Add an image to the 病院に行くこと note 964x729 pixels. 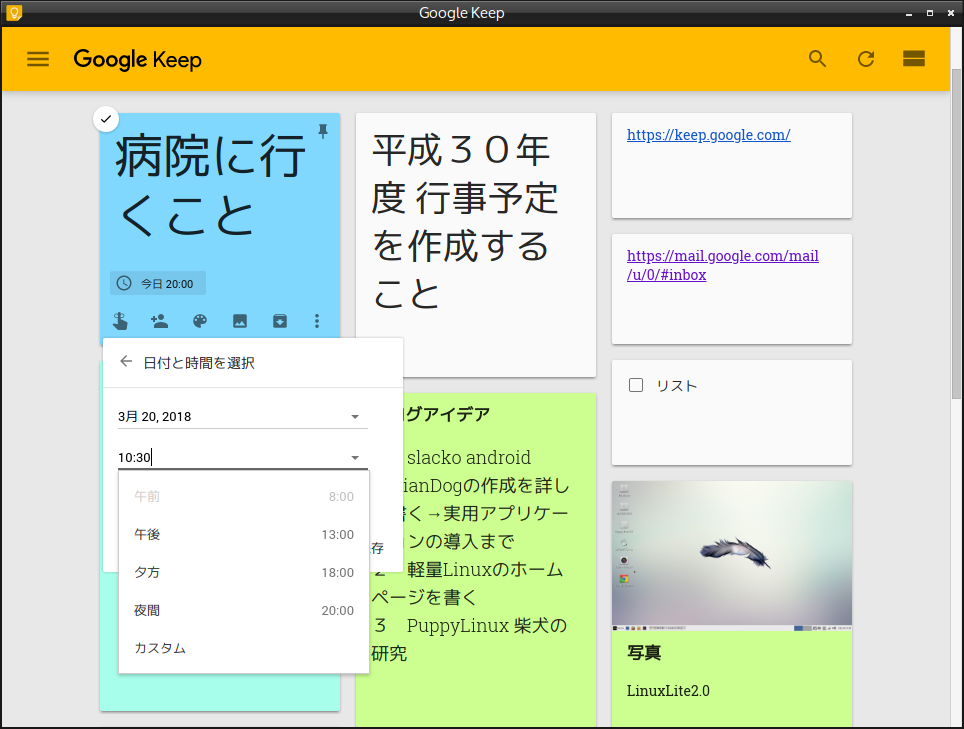(239, 321)
